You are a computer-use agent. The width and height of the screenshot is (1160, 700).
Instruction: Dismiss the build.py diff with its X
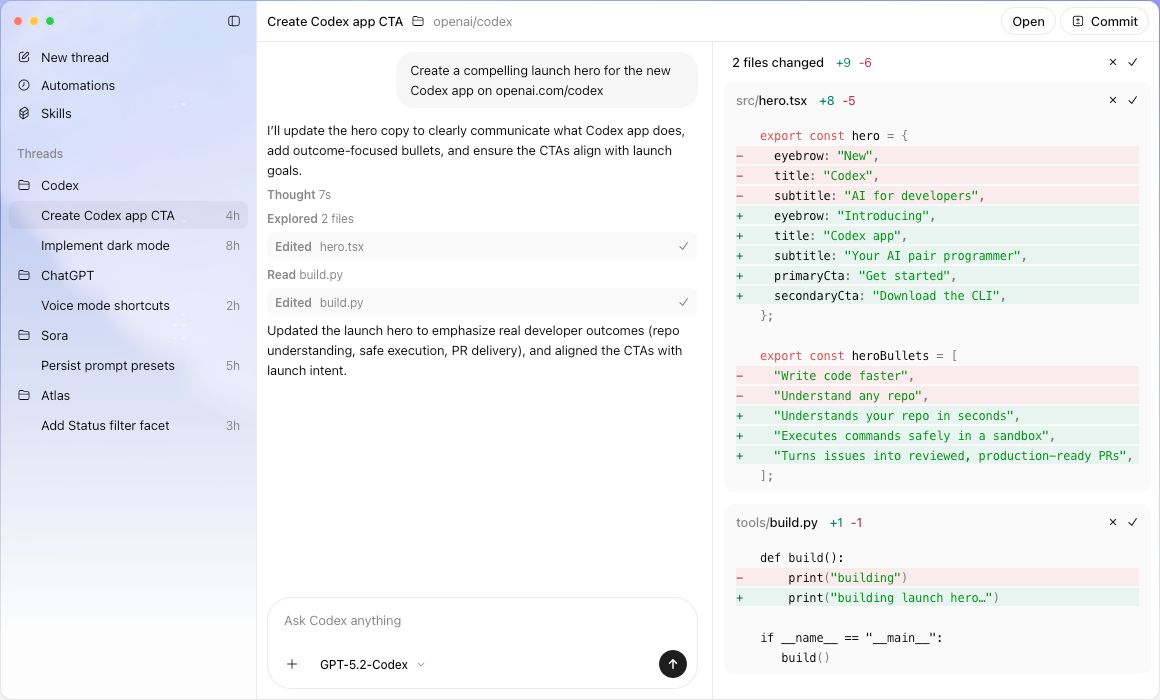click(1112, 522)
